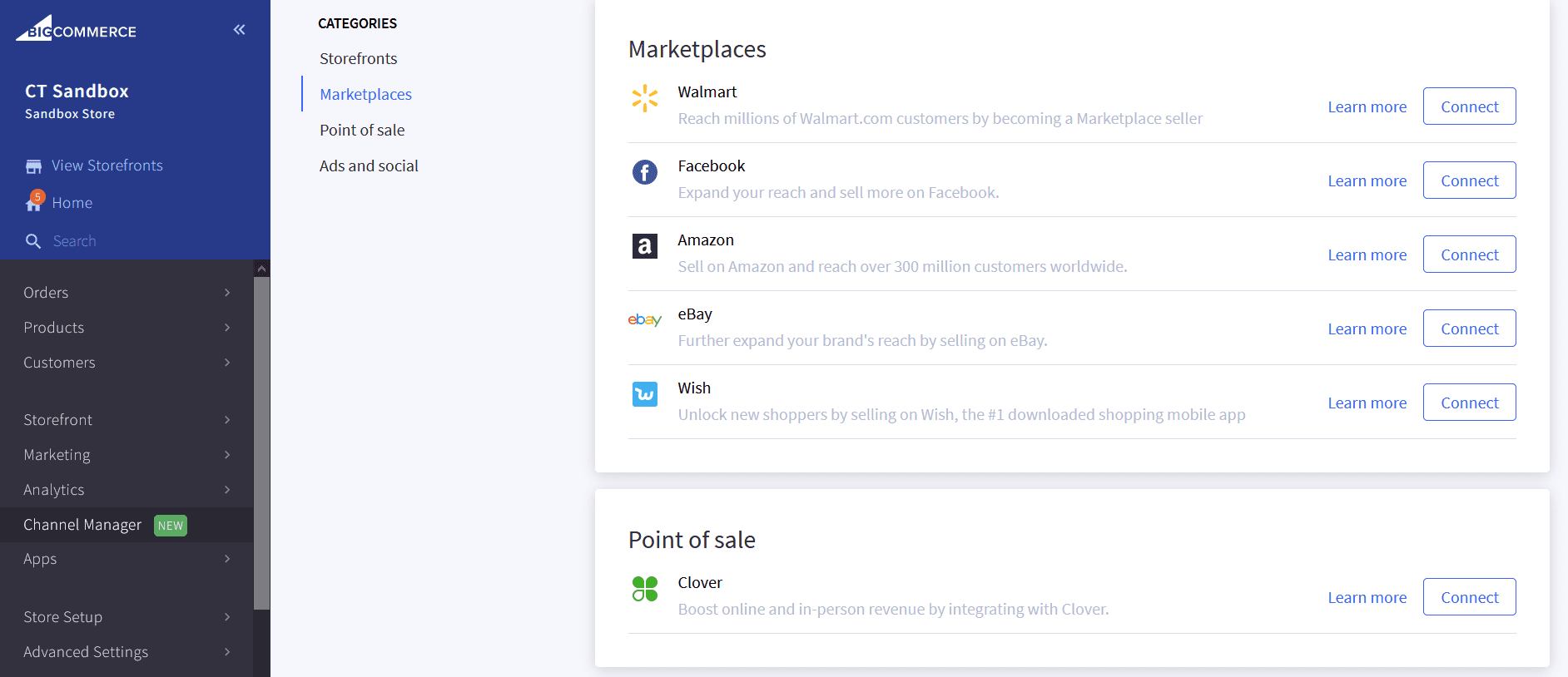The image size is (1568, 677).
Task: Click the Wish shopping app icon
Action: (645, 393)
